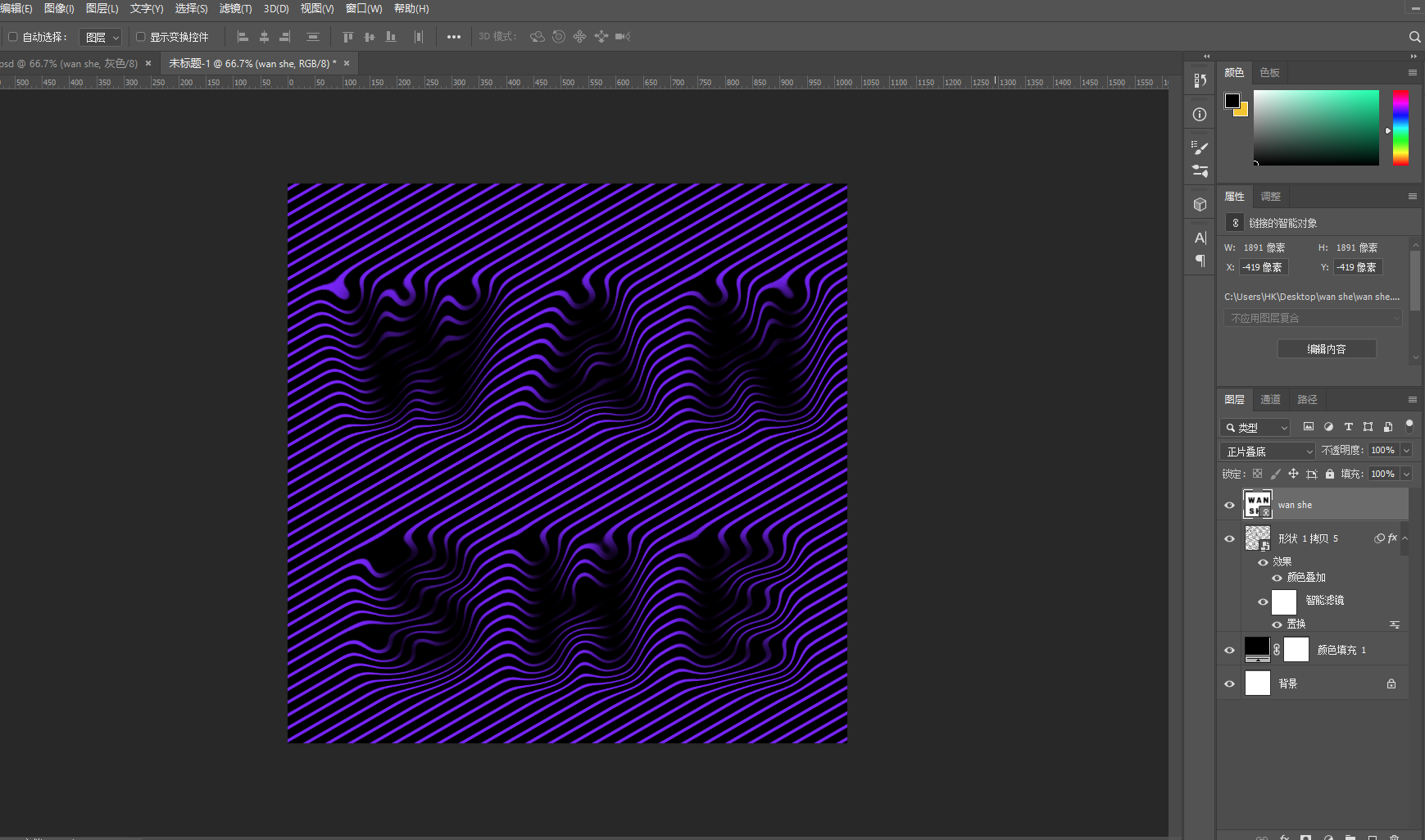The image size is (1425, 840).
Task: Switch to the 通道 tab
Action: pos(1270,399)
